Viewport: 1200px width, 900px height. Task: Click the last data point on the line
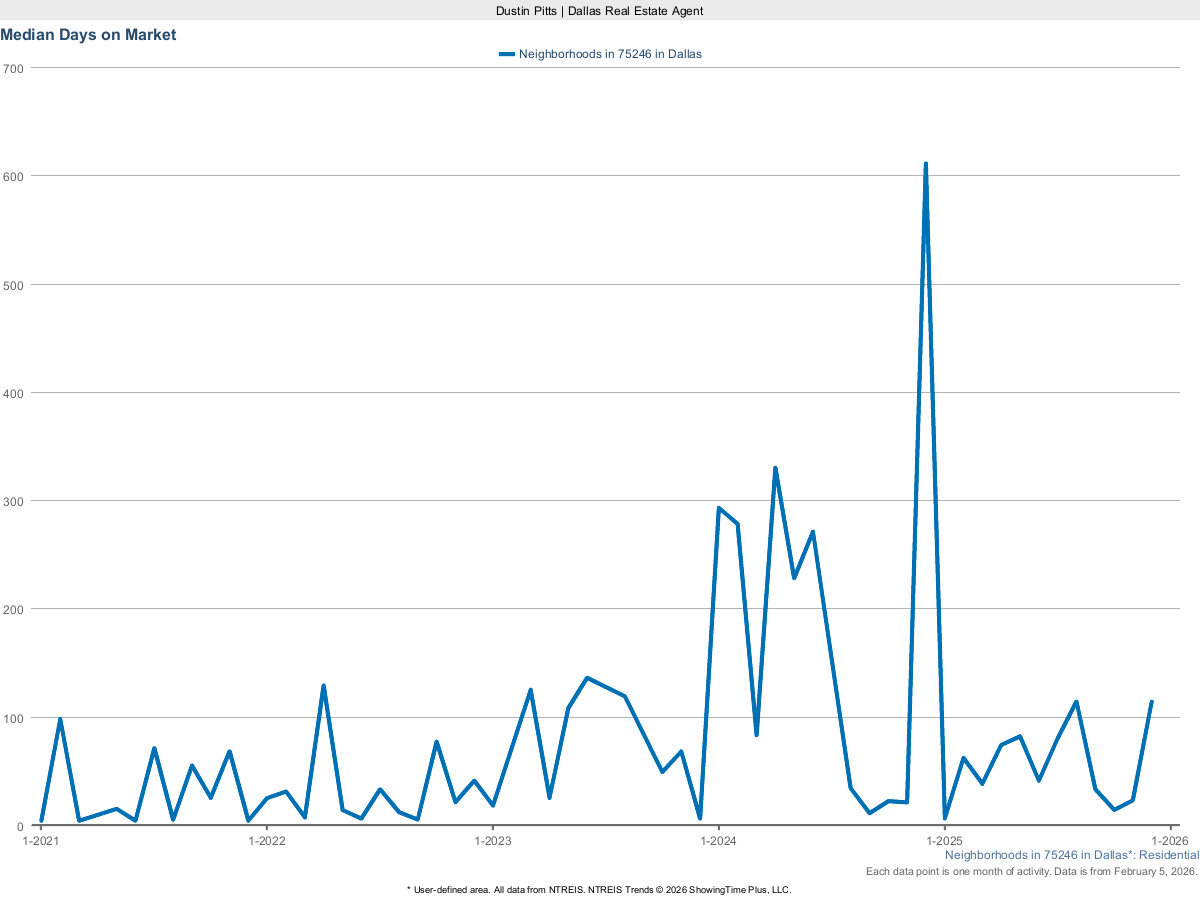click(x=1151, y=702)
